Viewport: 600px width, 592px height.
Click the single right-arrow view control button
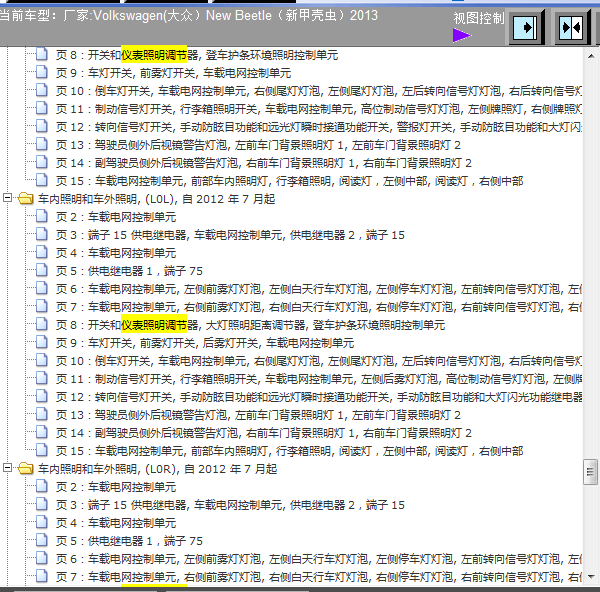pyautogui.click(x=526, y=28)
